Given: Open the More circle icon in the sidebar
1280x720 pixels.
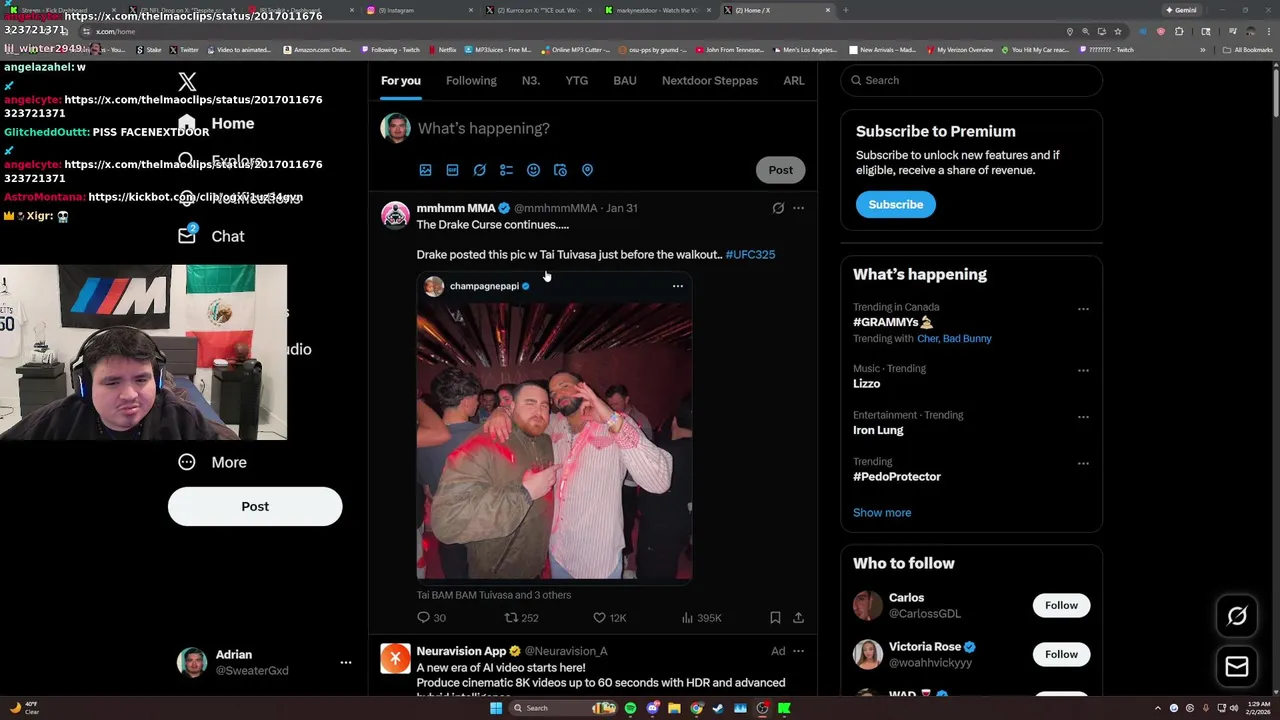Looking at the screenshot, I should point(187,462).
